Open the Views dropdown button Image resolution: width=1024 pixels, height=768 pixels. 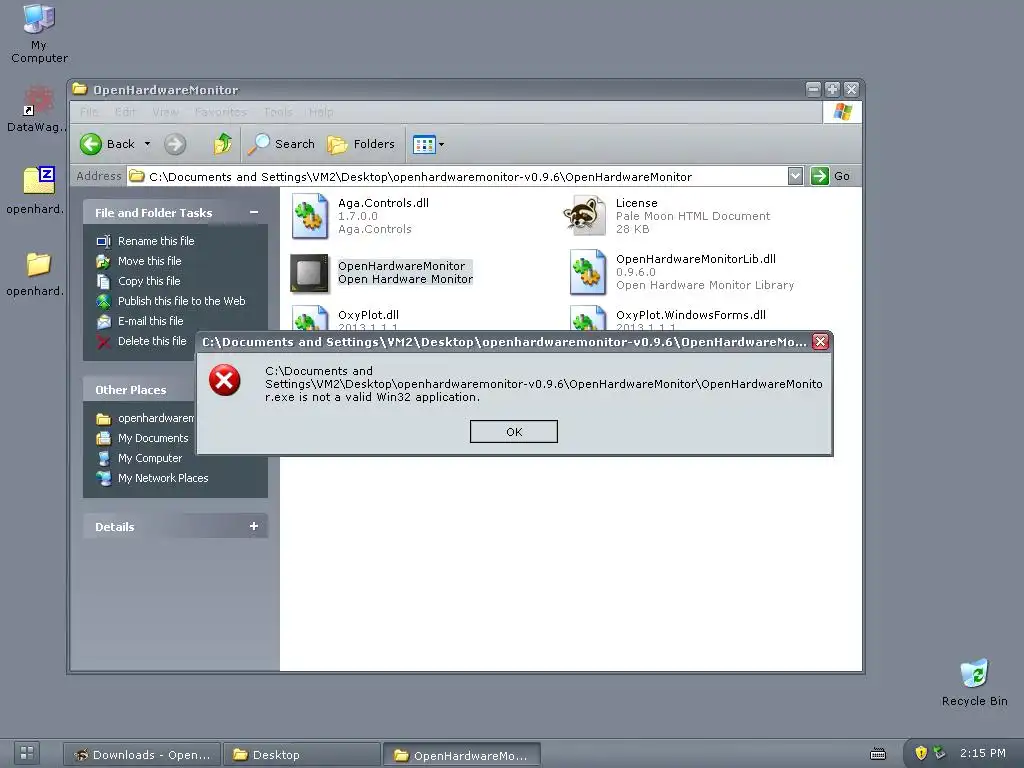pos(428,144)
